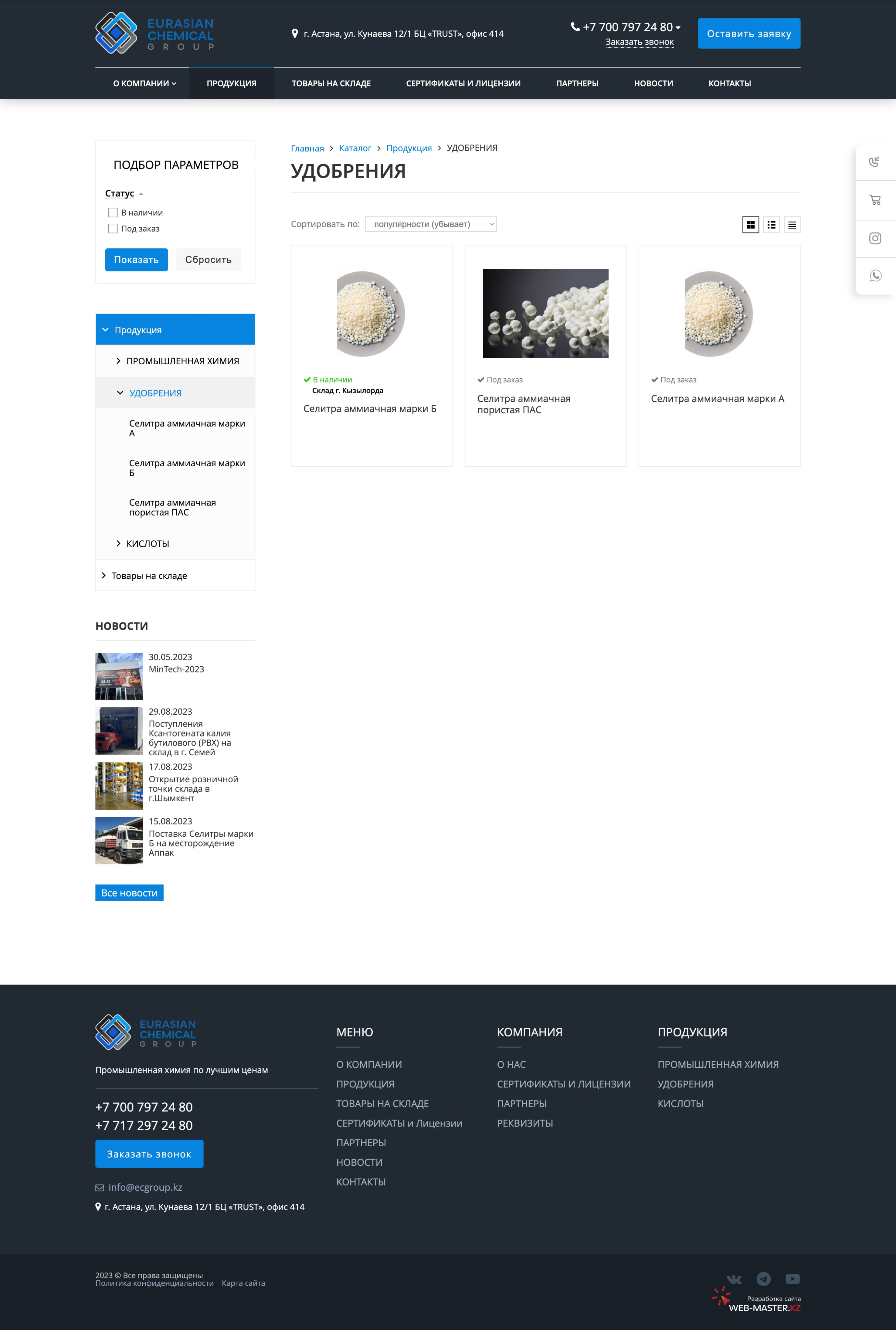Viewport: 896px width, 1330px height.
Task: Expand the 'КИСЛОТЫ' sidebar category
Action: 118,544
